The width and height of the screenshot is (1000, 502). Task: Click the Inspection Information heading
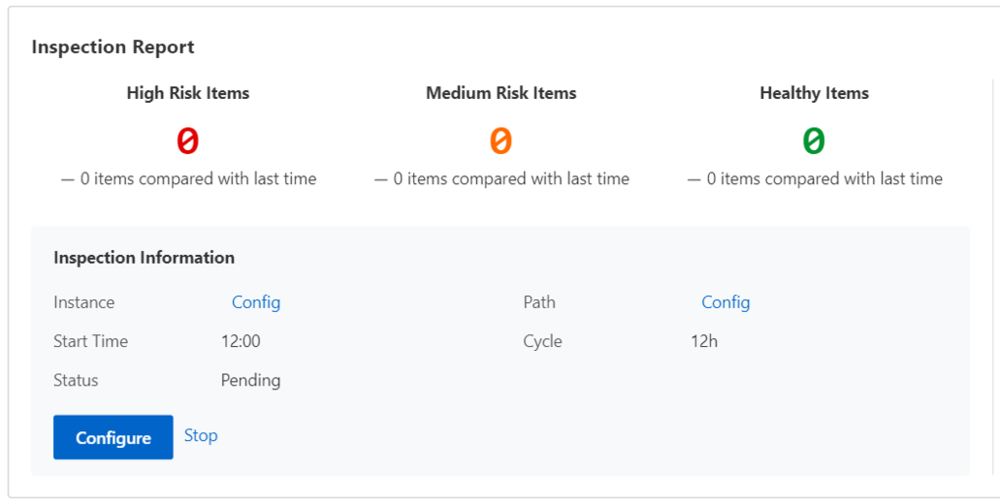(x=144, y=257)
